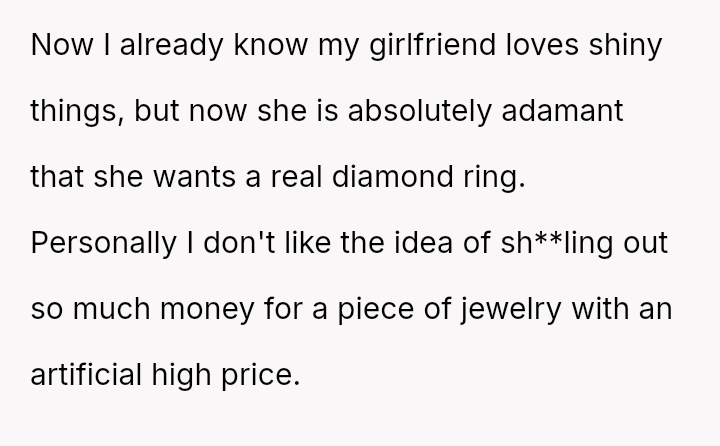Click the word "adamant"

[x=562, y=111]
